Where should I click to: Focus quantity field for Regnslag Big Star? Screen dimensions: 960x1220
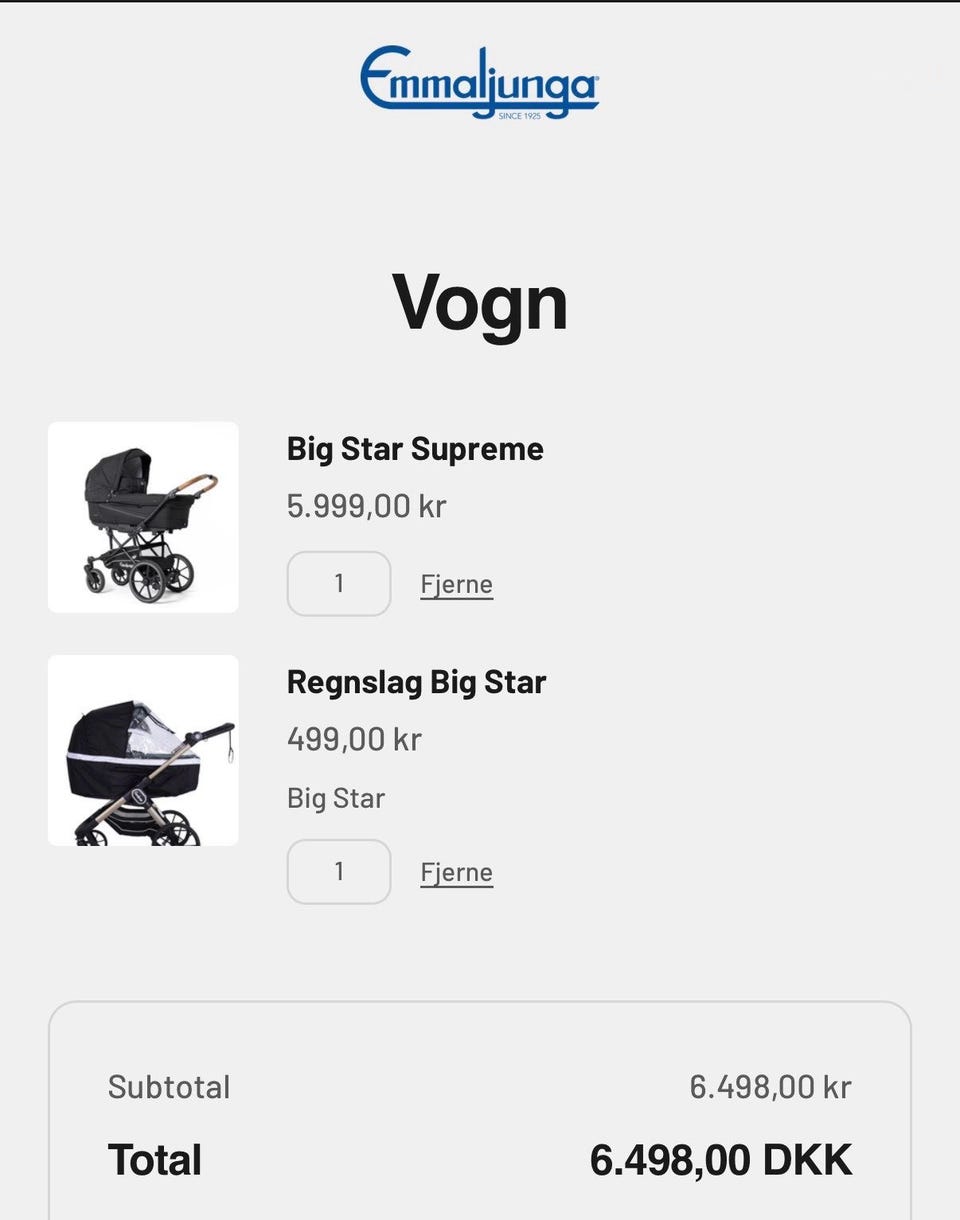pyautogui.click(x=339, y=872)
